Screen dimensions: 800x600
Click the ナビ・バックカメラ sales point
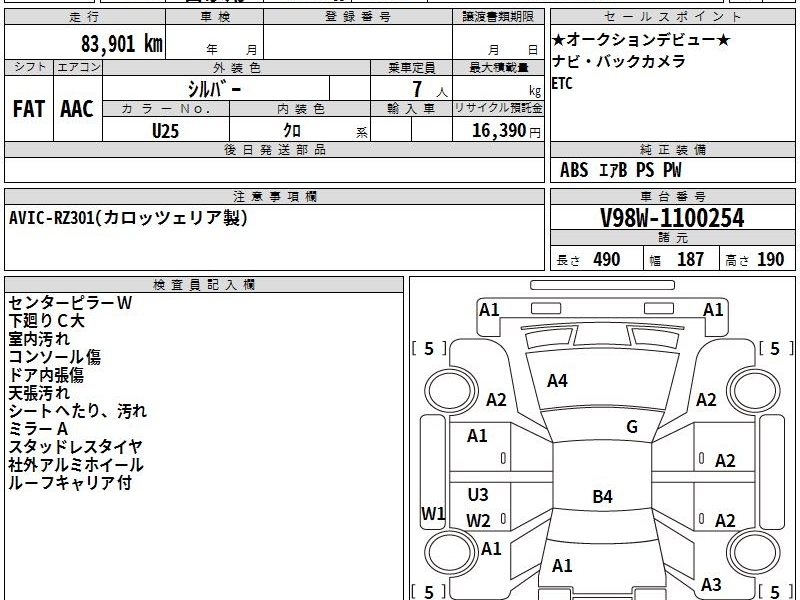tap(619, 62)
